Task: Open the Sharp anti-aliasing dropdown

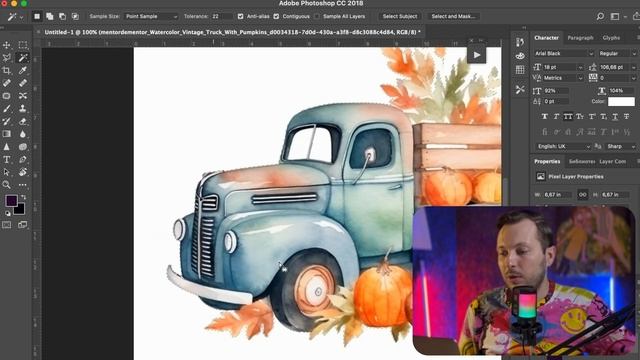Action: coord(621,146)
